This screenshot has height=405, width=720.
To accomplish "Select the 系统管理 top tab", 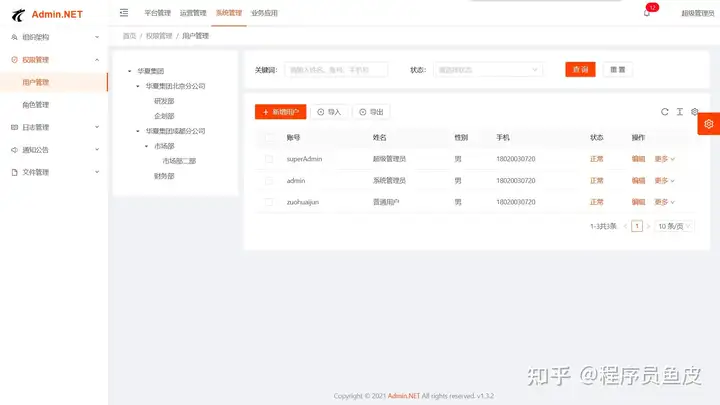I will (229, 13).
